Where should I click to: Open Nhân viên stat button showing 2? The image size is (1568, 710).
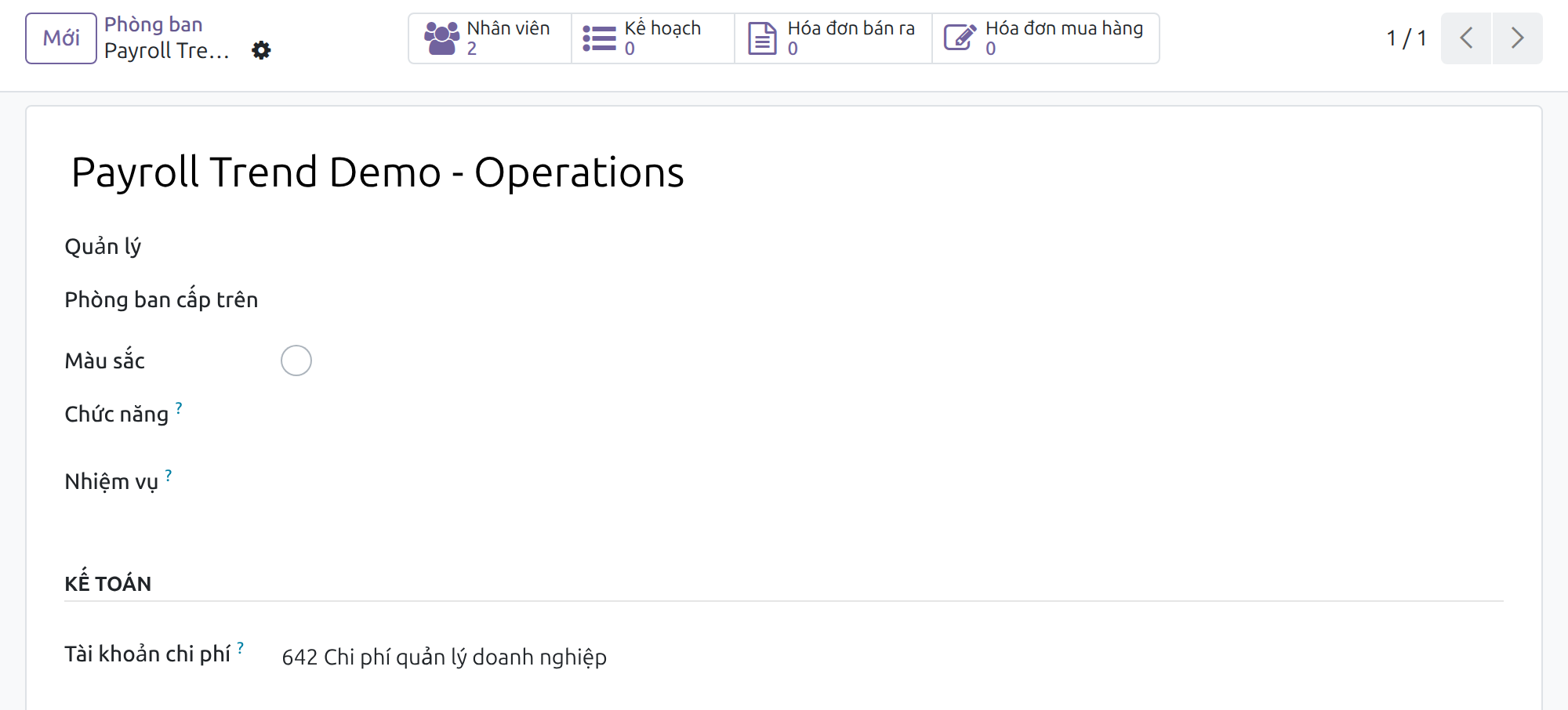tap(490, 38)
